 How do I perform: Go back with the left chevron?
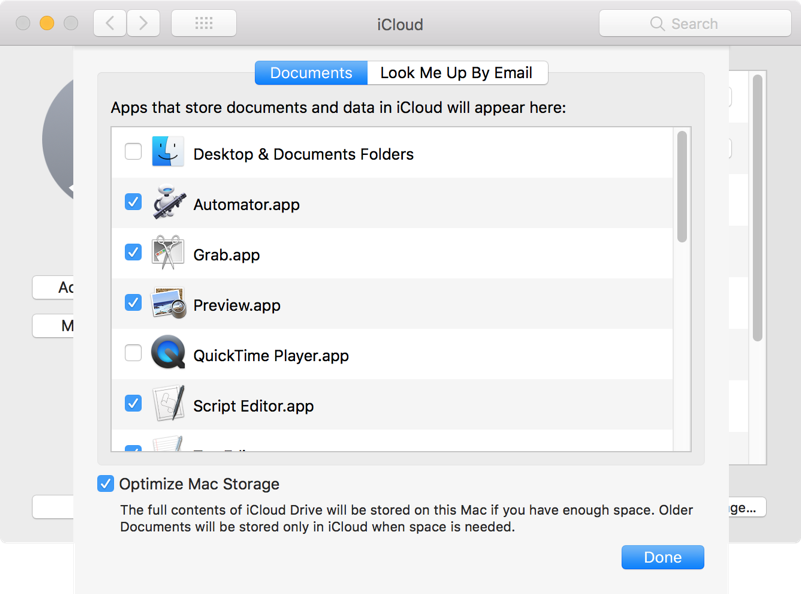coord(110,23)
